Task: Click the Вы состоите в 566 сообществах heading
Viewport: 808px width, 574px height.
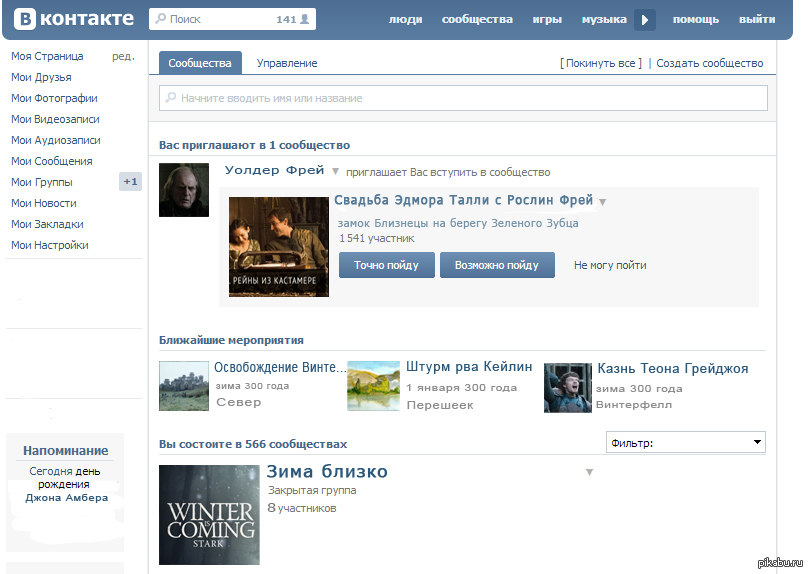Action: [253, 444]
